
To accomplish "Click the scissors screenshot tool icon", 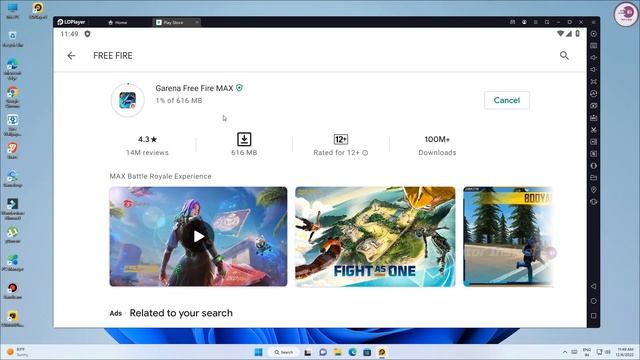I will point(594,130).
